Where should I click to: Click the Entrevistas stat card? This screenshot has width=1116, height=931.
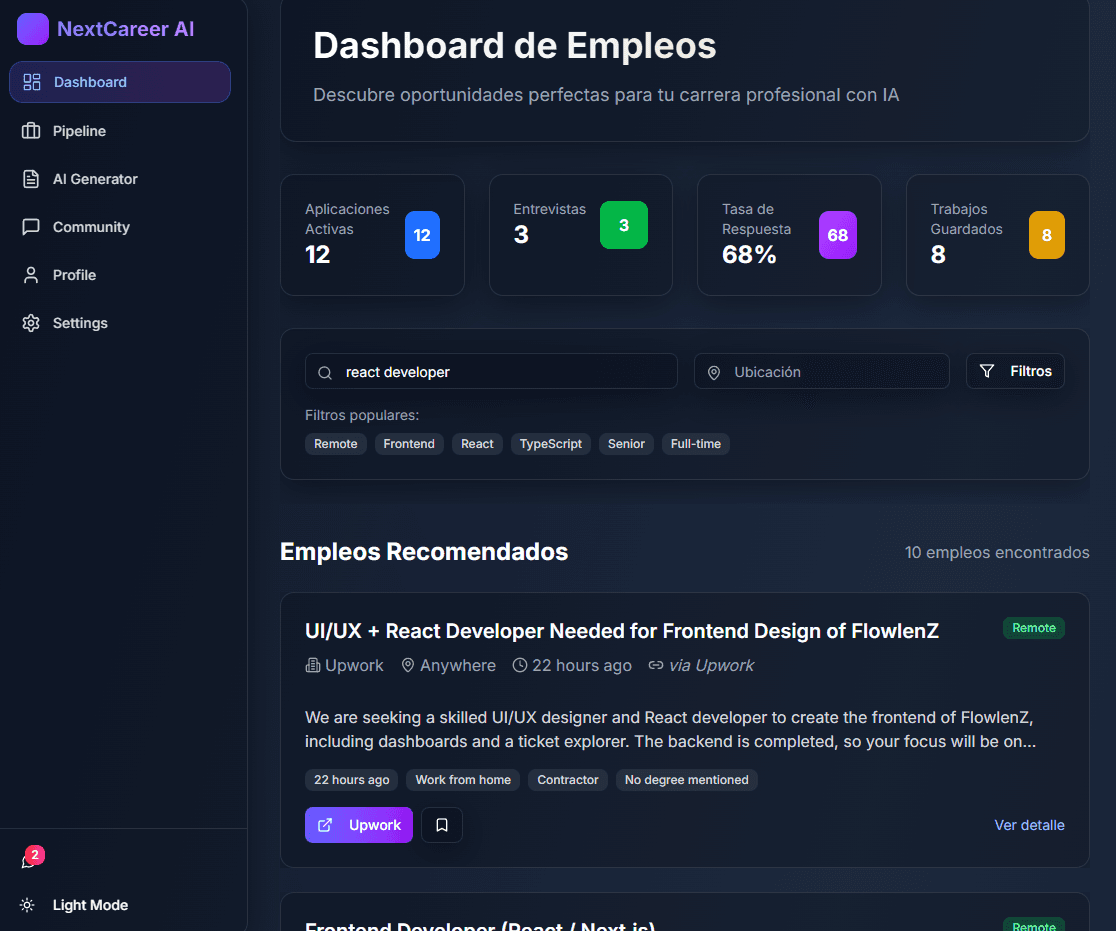[x=581, y=235]
